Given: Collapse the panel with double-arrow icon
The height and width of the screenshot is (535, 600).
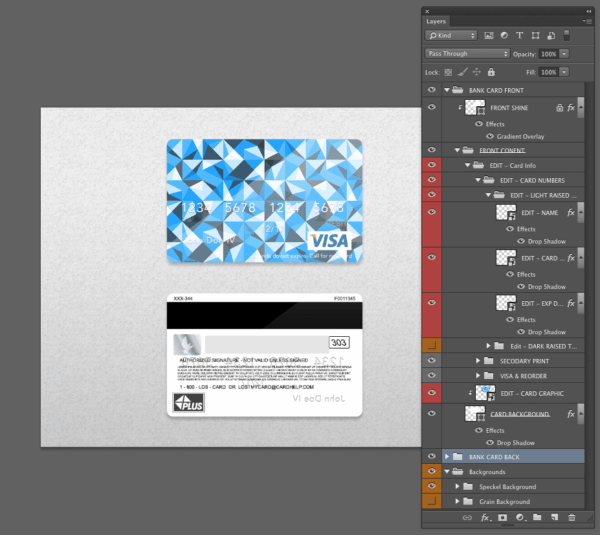Looking at the screenshot, I should click(x=589, y=11).
